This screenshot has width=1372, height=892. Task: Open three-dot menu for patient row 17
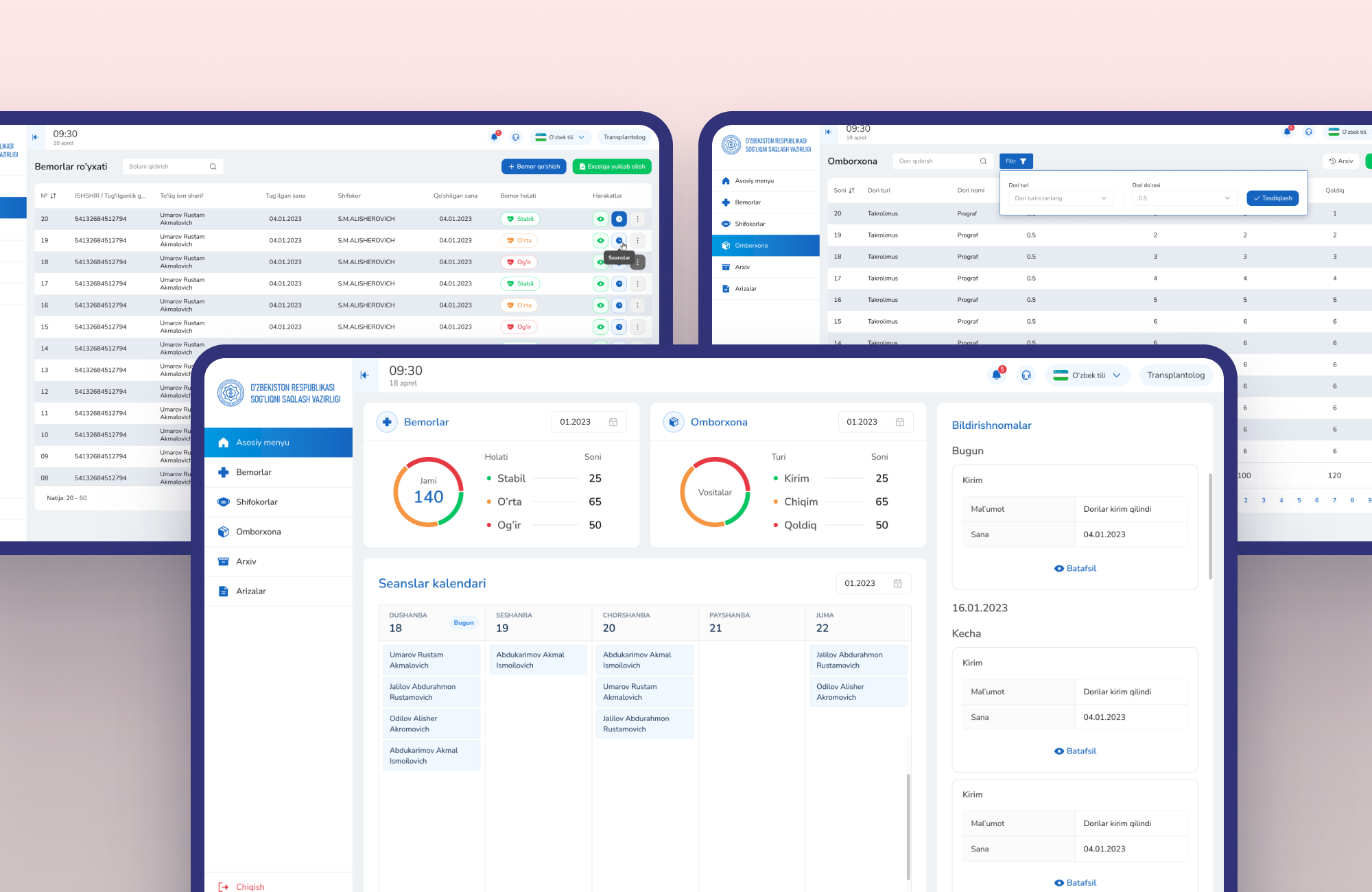pyautogui.click(x=637, y=283)
